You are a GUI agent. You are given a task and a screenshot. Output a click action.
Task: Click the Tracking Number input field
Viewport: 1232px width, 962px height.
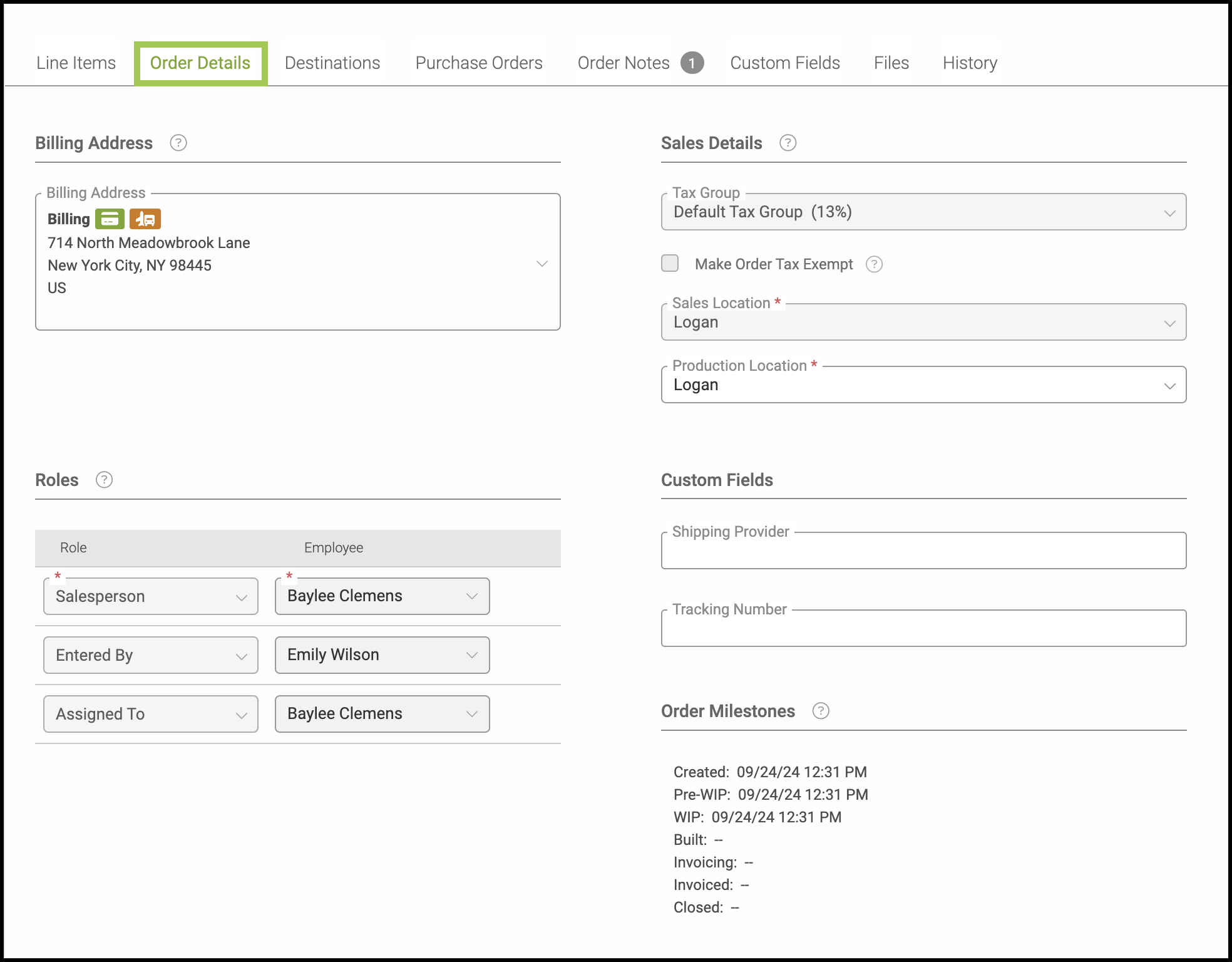pos(923,629)
